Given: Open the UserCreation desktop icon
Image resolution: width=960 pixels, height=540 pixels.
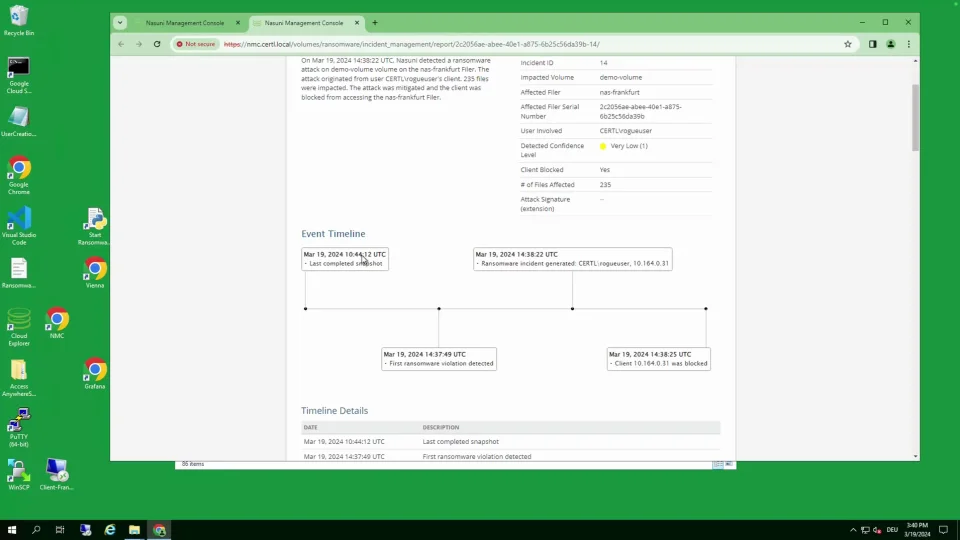Looking at the screenshot, I should 18,121.
